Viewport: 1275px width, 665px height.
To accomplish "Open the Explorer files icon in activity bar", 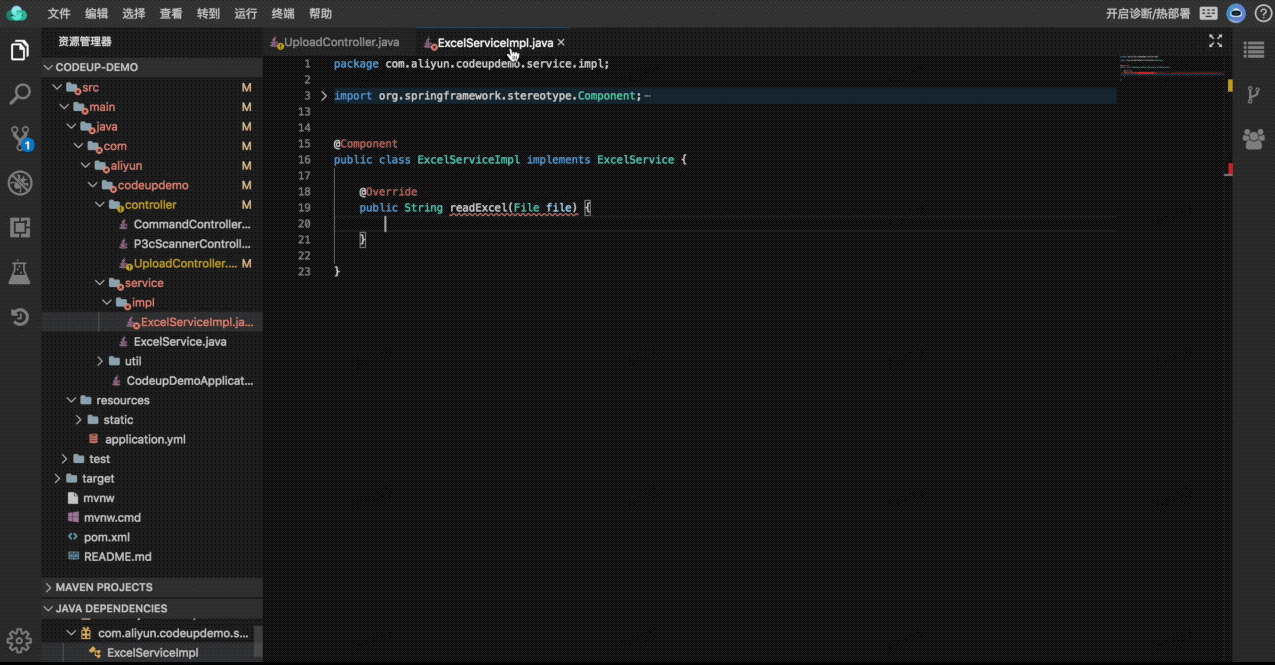I will pyautogui.click(x=19, y=51).
